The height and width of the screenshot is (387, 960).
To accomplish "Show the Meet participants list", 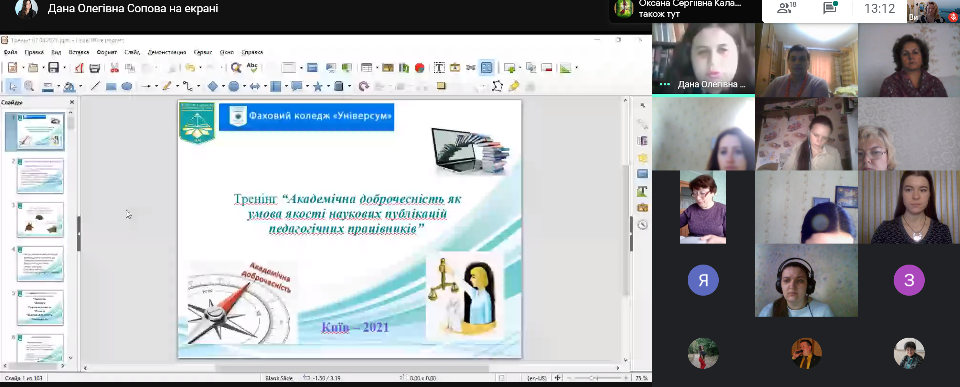I will click(787, 9).
